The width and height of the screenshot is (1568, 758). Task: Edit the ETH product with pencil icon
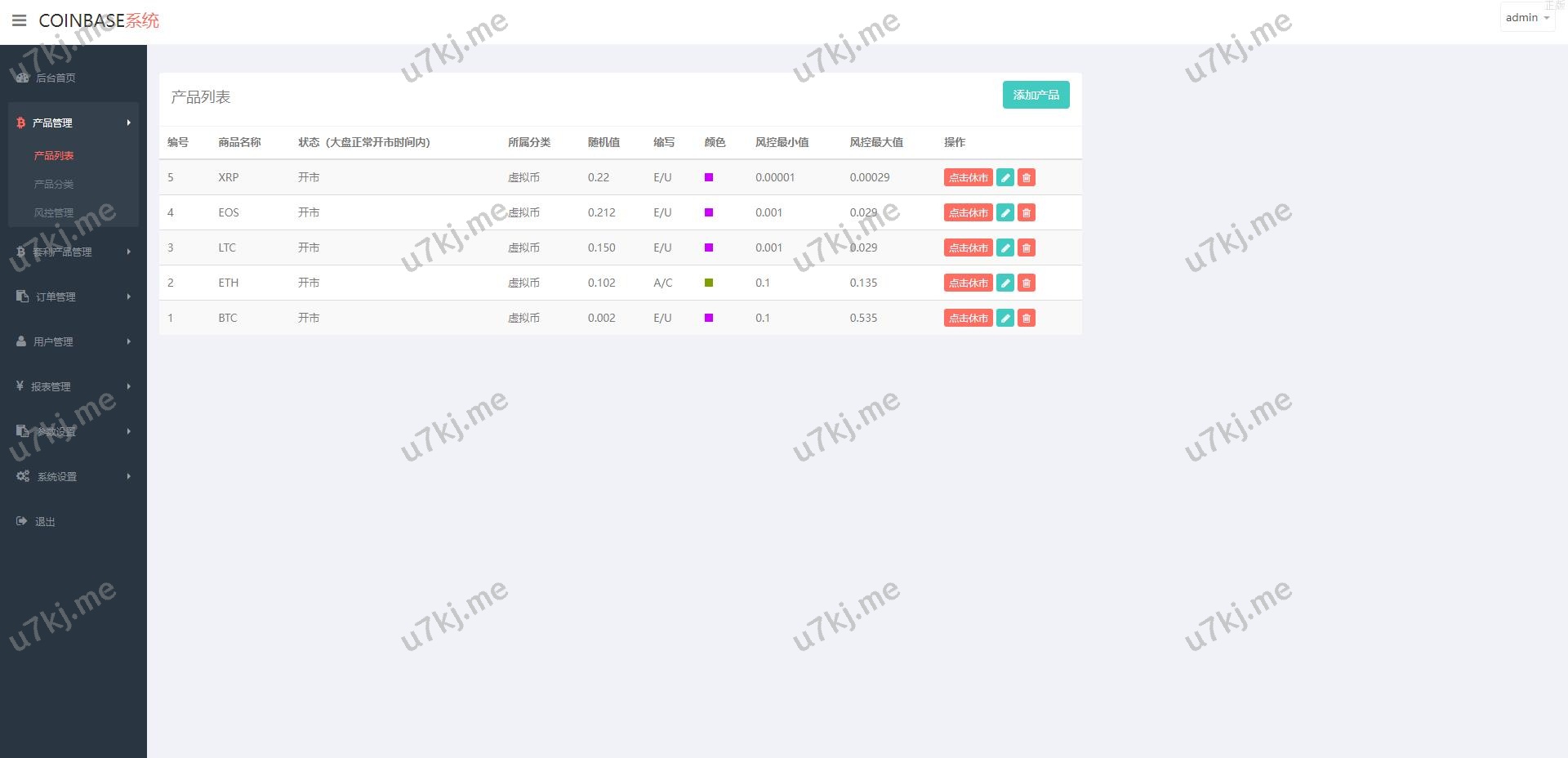coord(1005,283)
